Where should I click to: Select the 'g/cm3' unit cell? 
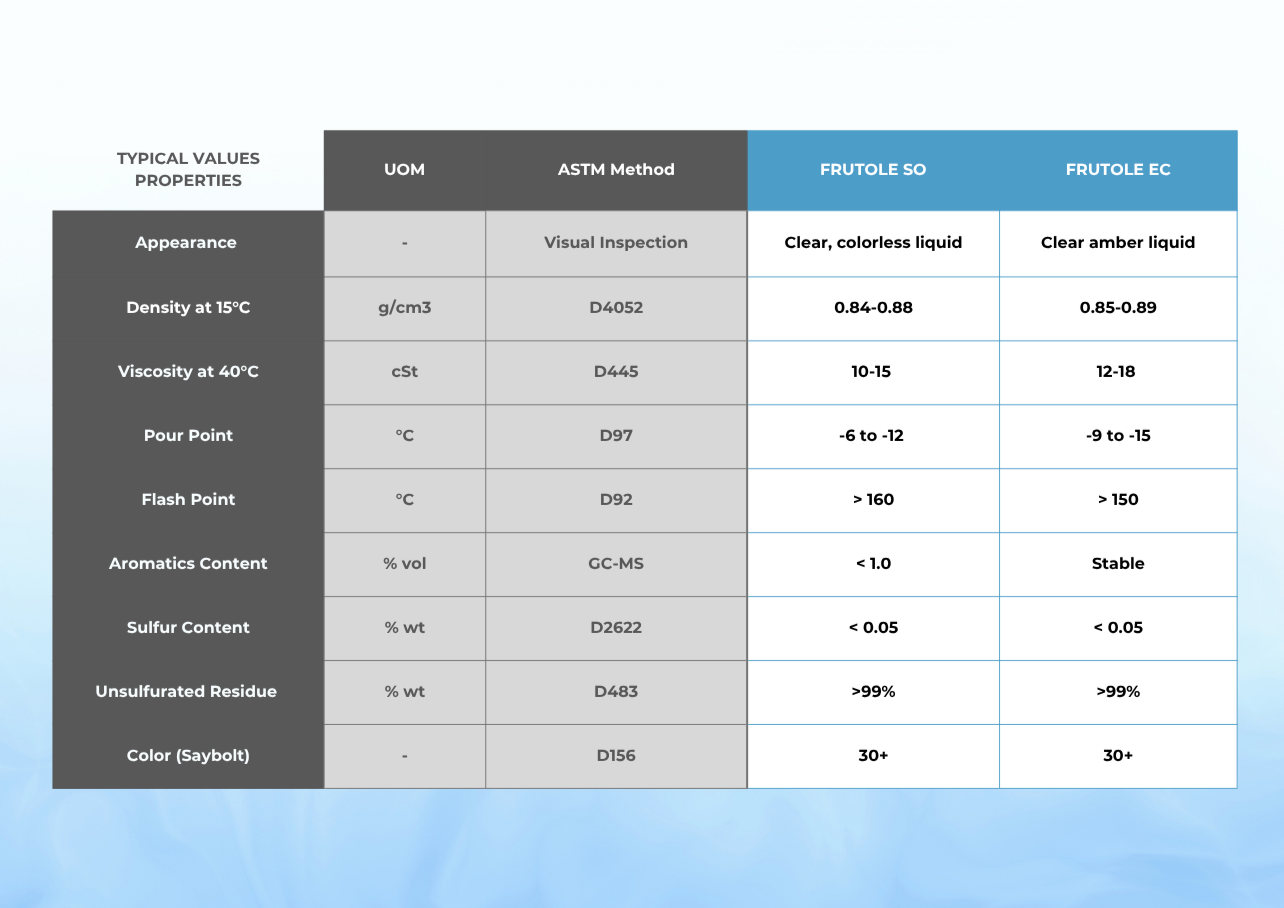(x=404, y=308)
